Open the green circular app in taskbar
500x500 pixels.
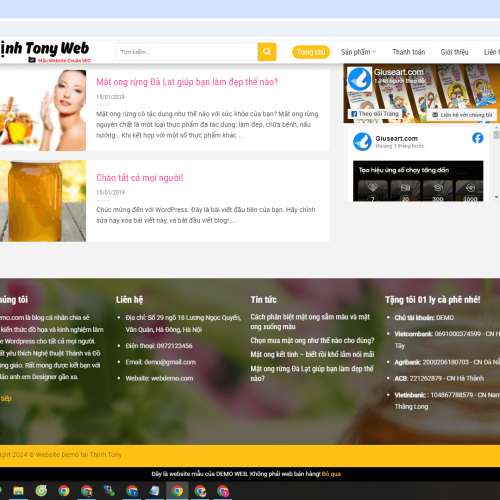(x=41, y=491)
